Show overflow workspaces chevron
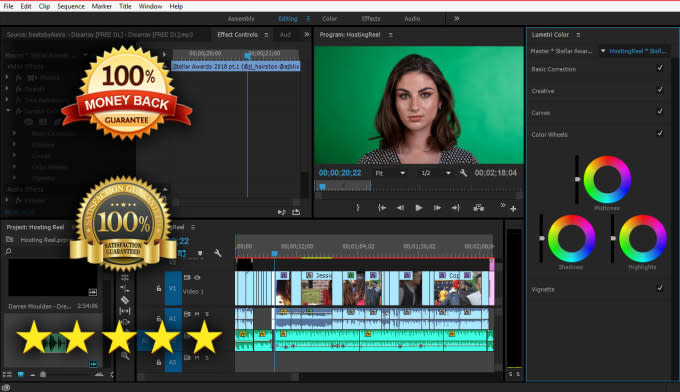The image size is (680, 392). pyautogui.click(x=457, y=19)
